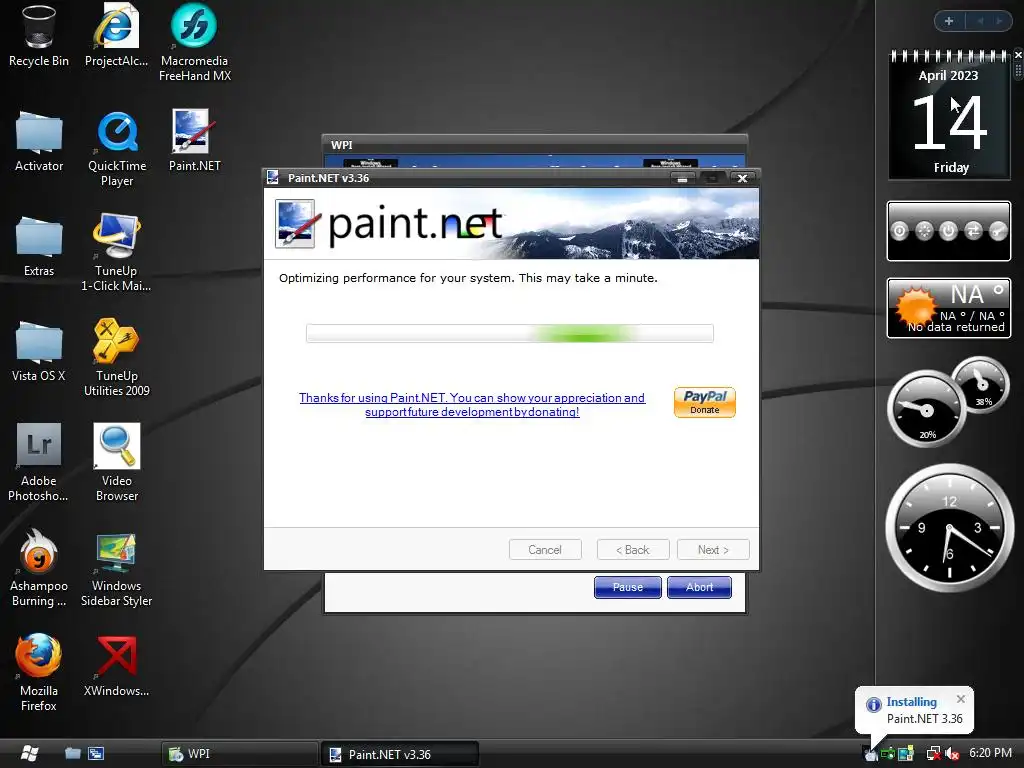The width and height of the screenshot is (1024, 768).
Task: Click the Installing Paint.NET 3.36 balloon
Action: [x=914, y=710]
